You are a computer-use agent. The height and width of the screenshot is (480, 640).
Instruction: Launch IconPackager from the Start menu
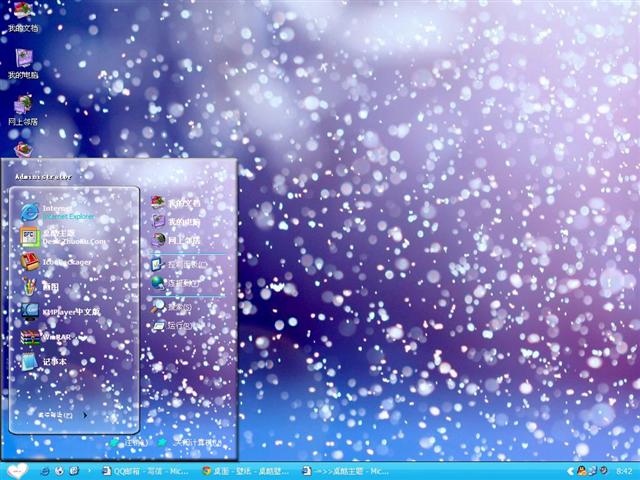coord(57,262)
